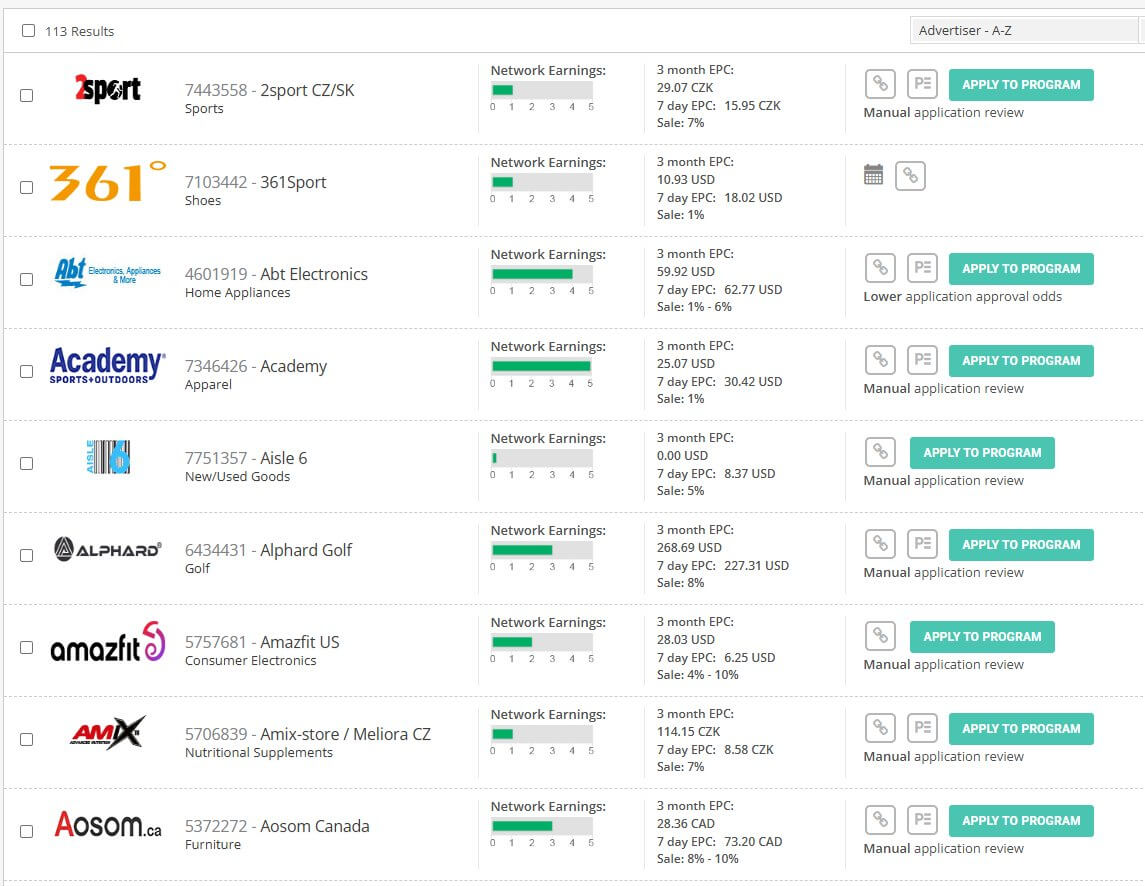This screenshot has width=1145, height=886.
Task: Open the 7443558 - 2sport CZ/SK advertiser link
Action: click(x=269, y=90)
